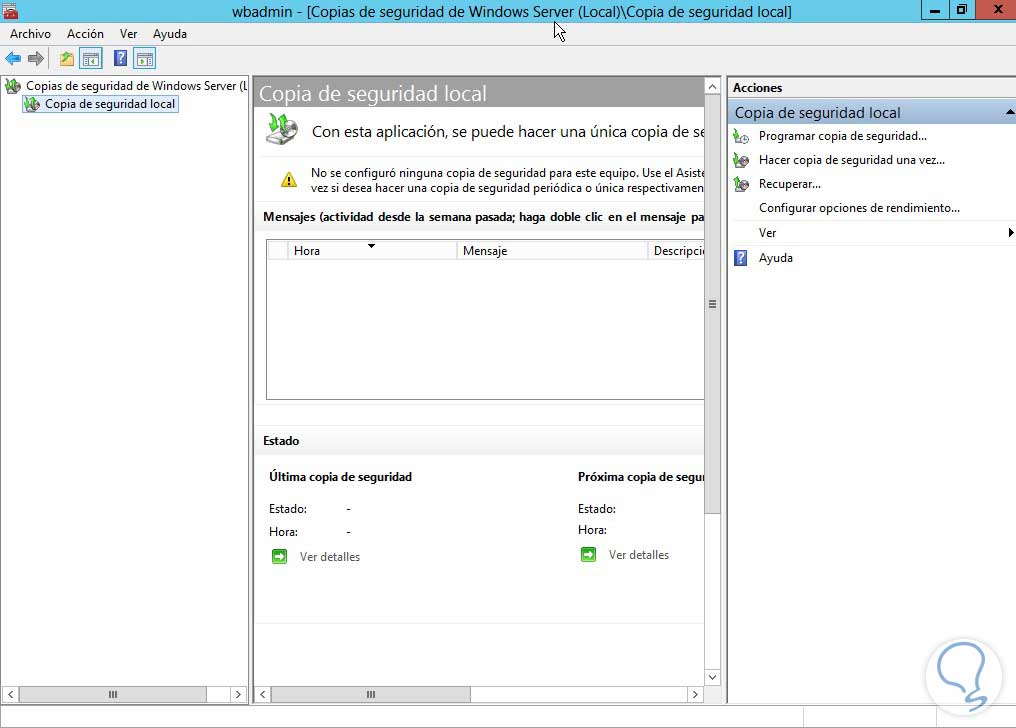Screen dimensions: 1016x728
Task: Click Programar copia de seguridad... action
Action: tap(842, 136)
